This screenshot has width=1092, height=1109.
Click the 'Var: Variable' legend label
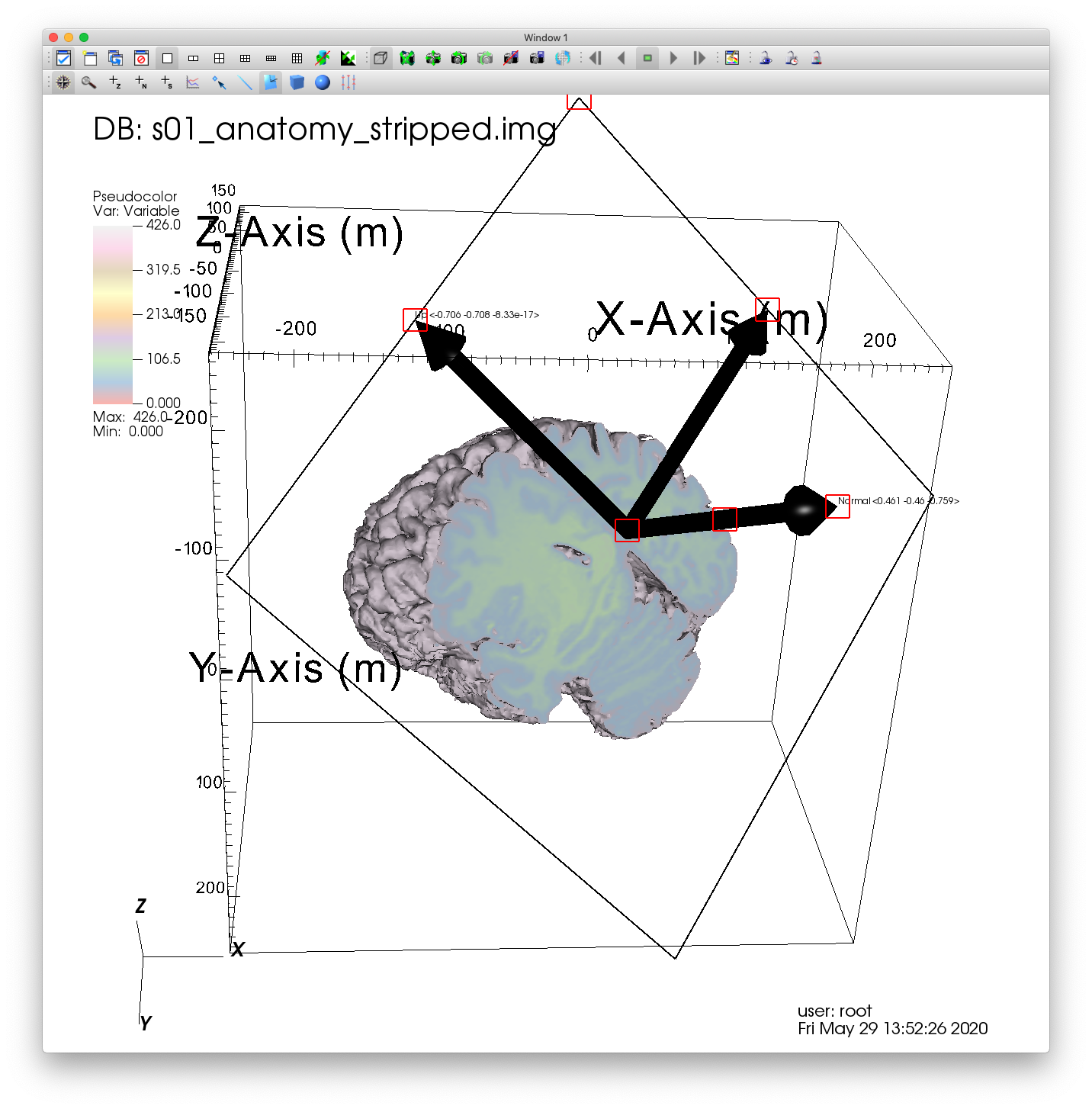click(x=136, y=211)
